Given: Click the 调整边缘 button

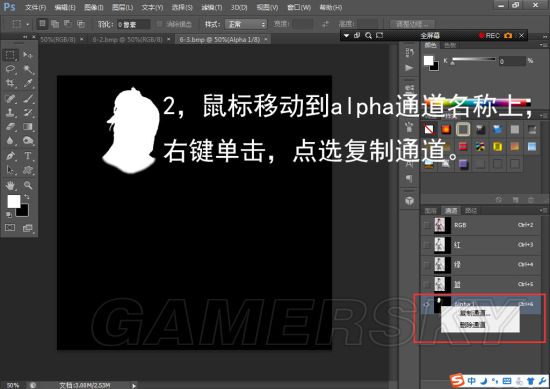Looking at the screenshot, I should pyautogui.click(x=412, y=24).
